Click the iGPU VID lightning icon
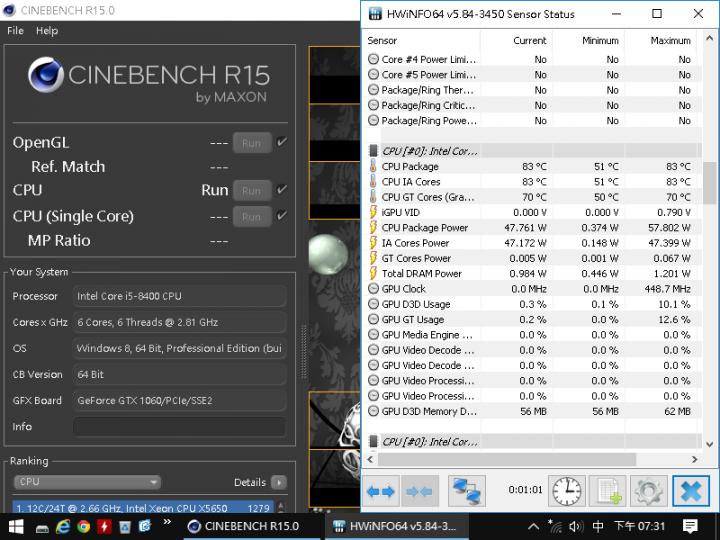This screenshot has width=720, height=540. click(x=373, y=212)
